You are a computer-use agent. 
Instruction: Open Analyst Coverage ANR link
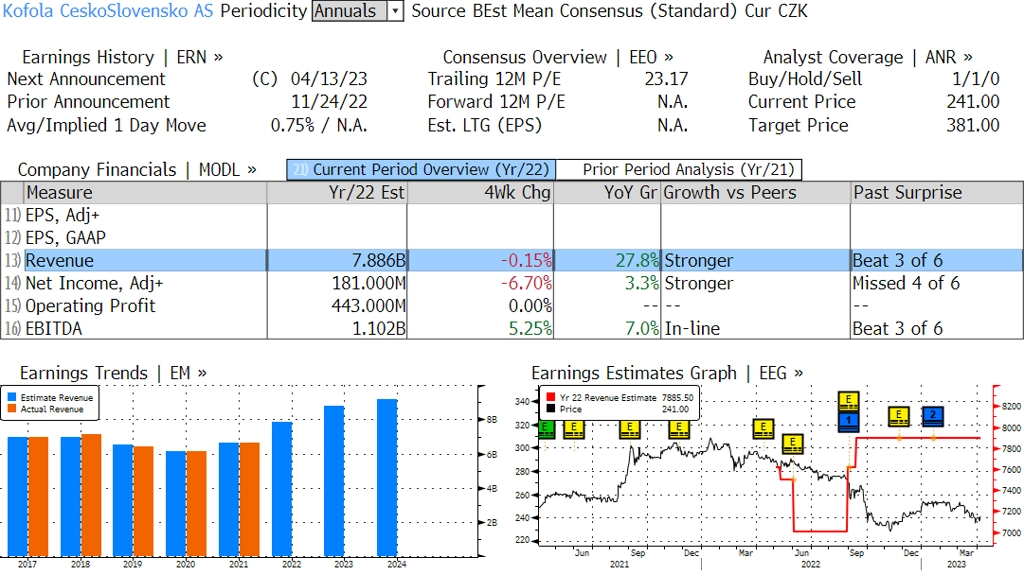(x=868, y=58)
